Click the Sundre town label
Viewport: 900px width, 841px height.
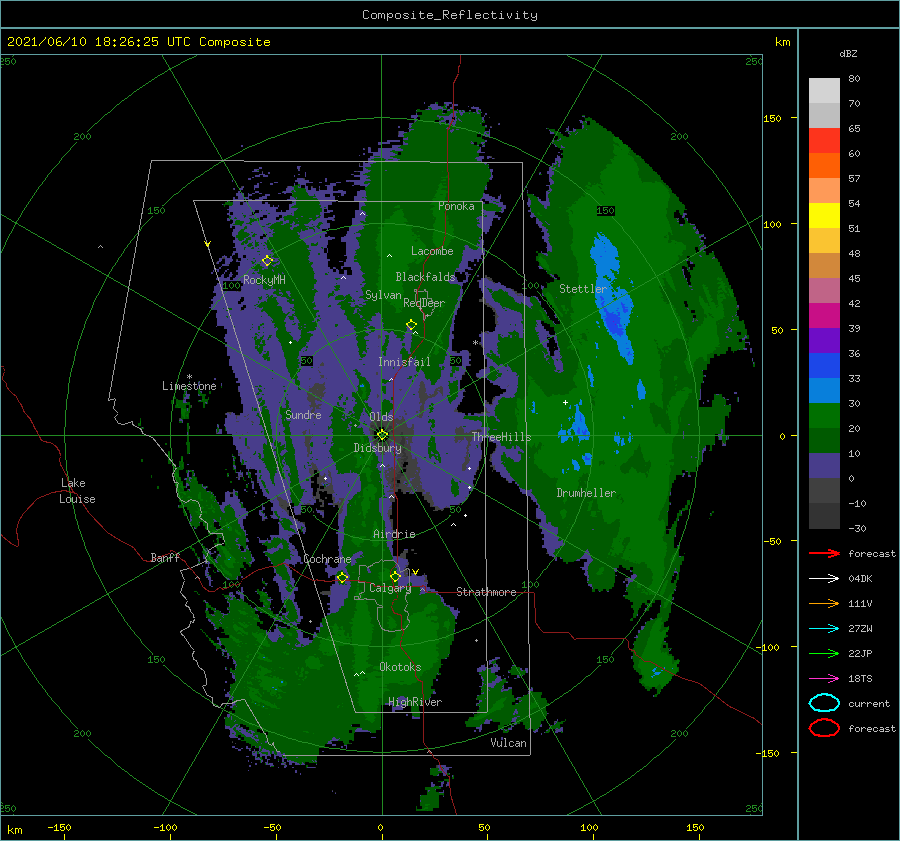pyautogui.click(x=303, y=414)
